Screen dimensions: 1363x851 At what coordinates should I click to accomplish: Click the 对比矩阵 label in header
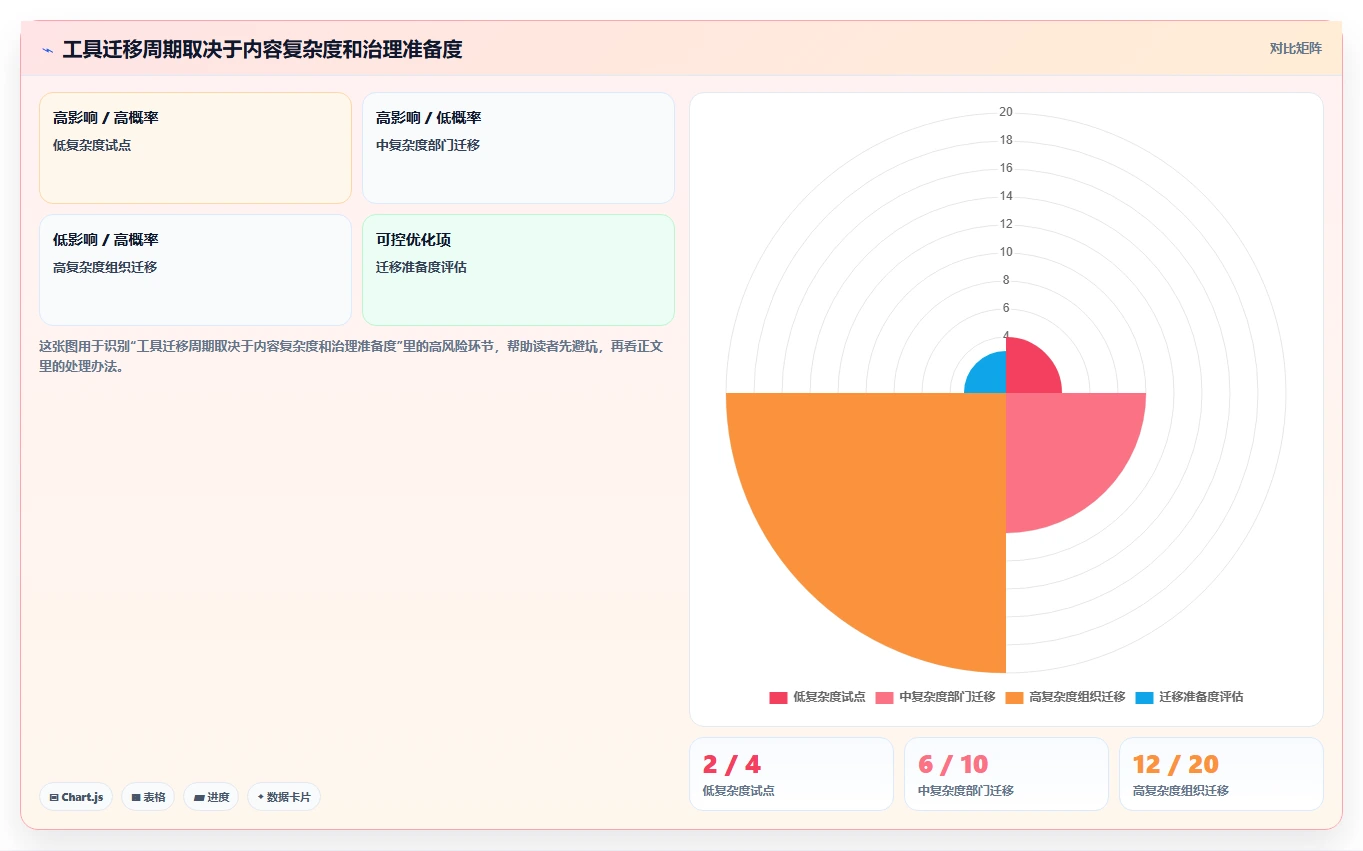click(1295, 48)
